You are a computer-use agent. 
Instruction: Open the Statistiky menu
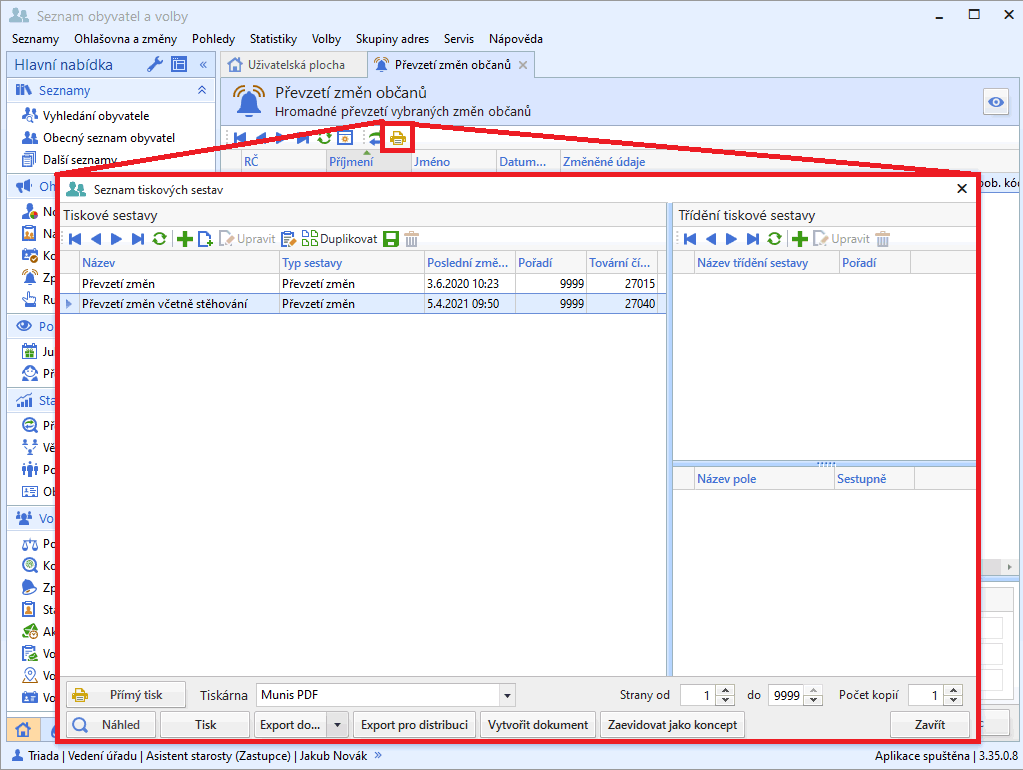[273, 39]
